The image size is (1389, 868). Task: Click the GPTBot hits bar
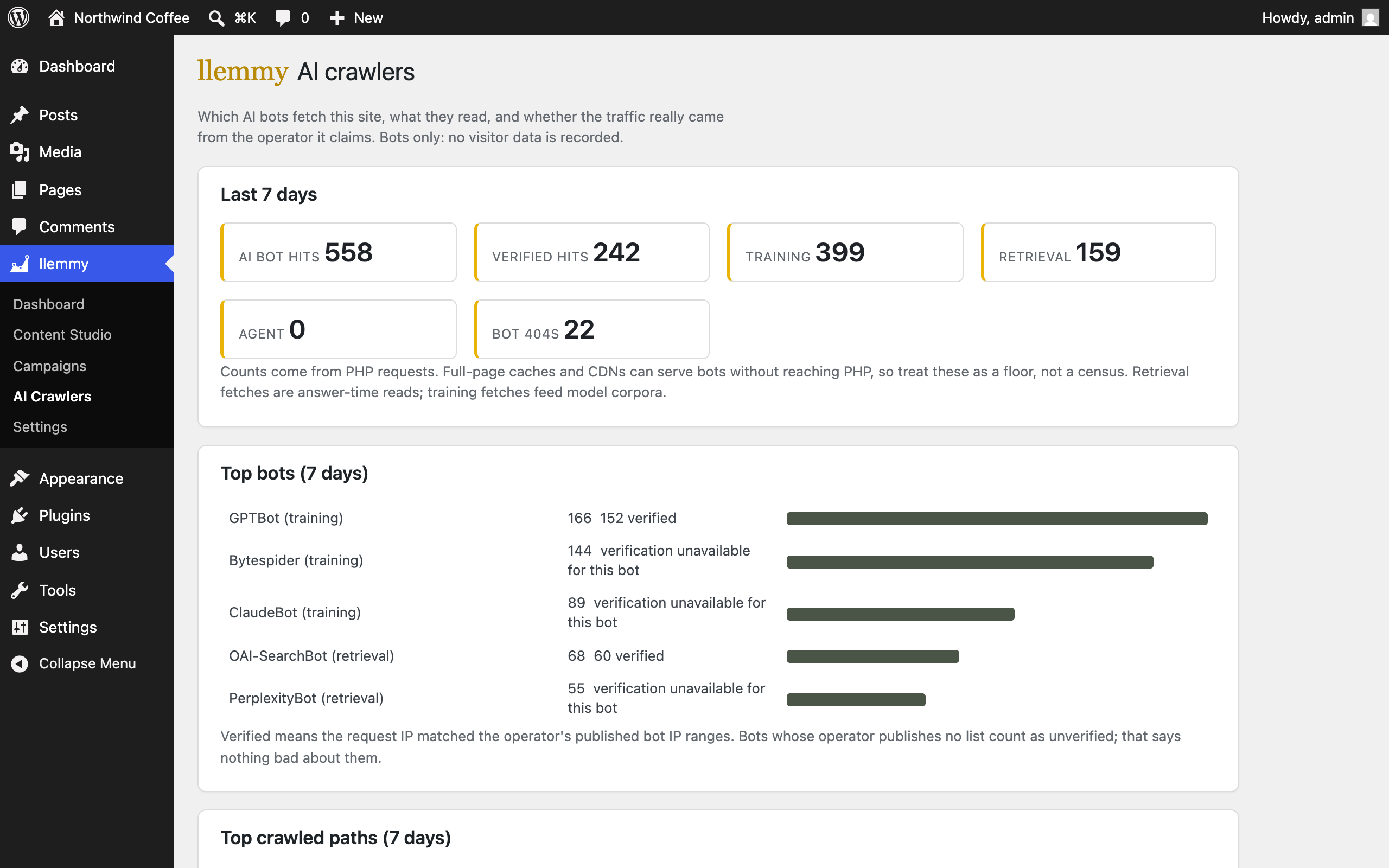pos(997,519)
